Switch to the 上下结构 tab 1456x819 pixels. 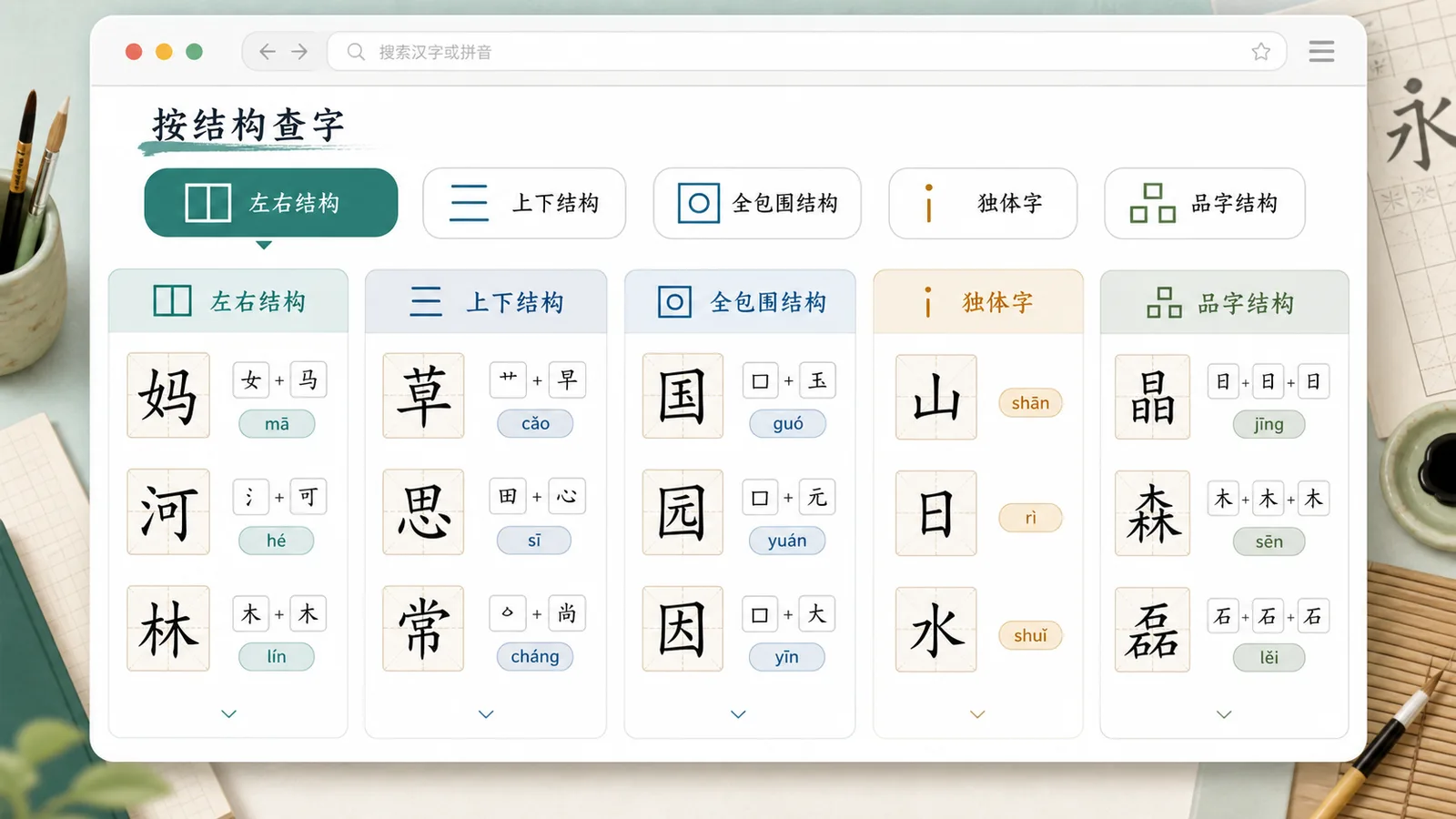tap(524, 203)
